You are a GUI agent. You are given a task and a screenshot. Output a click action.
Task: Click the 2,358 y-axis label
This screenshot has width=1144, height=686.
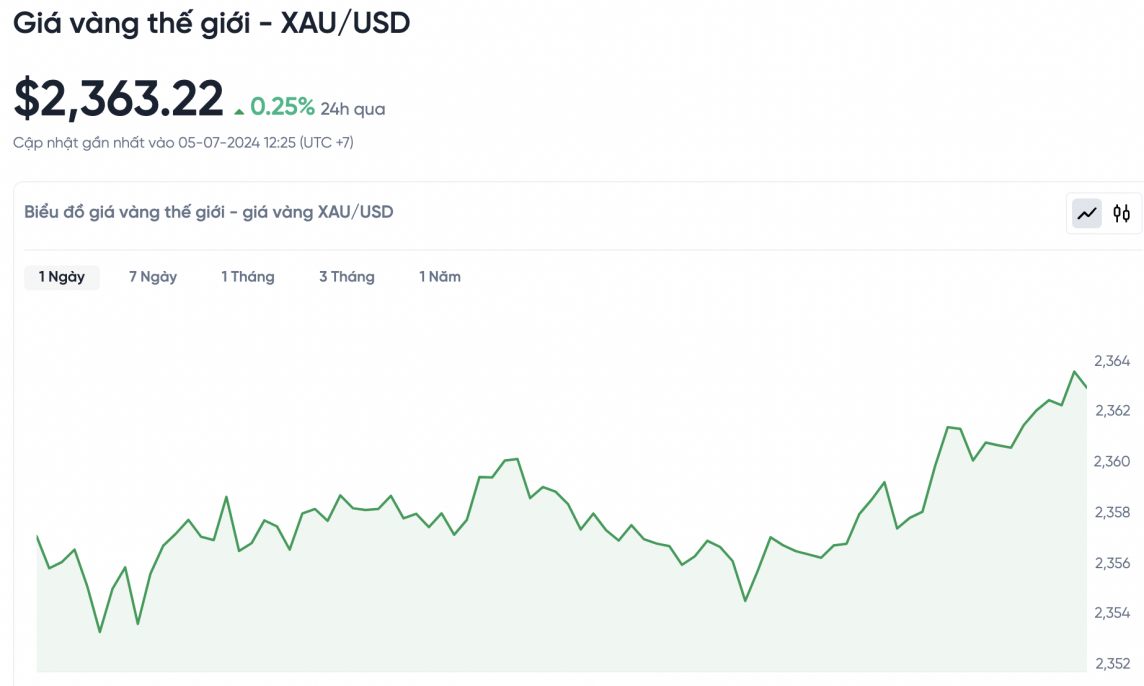(x=1112, y=513)
